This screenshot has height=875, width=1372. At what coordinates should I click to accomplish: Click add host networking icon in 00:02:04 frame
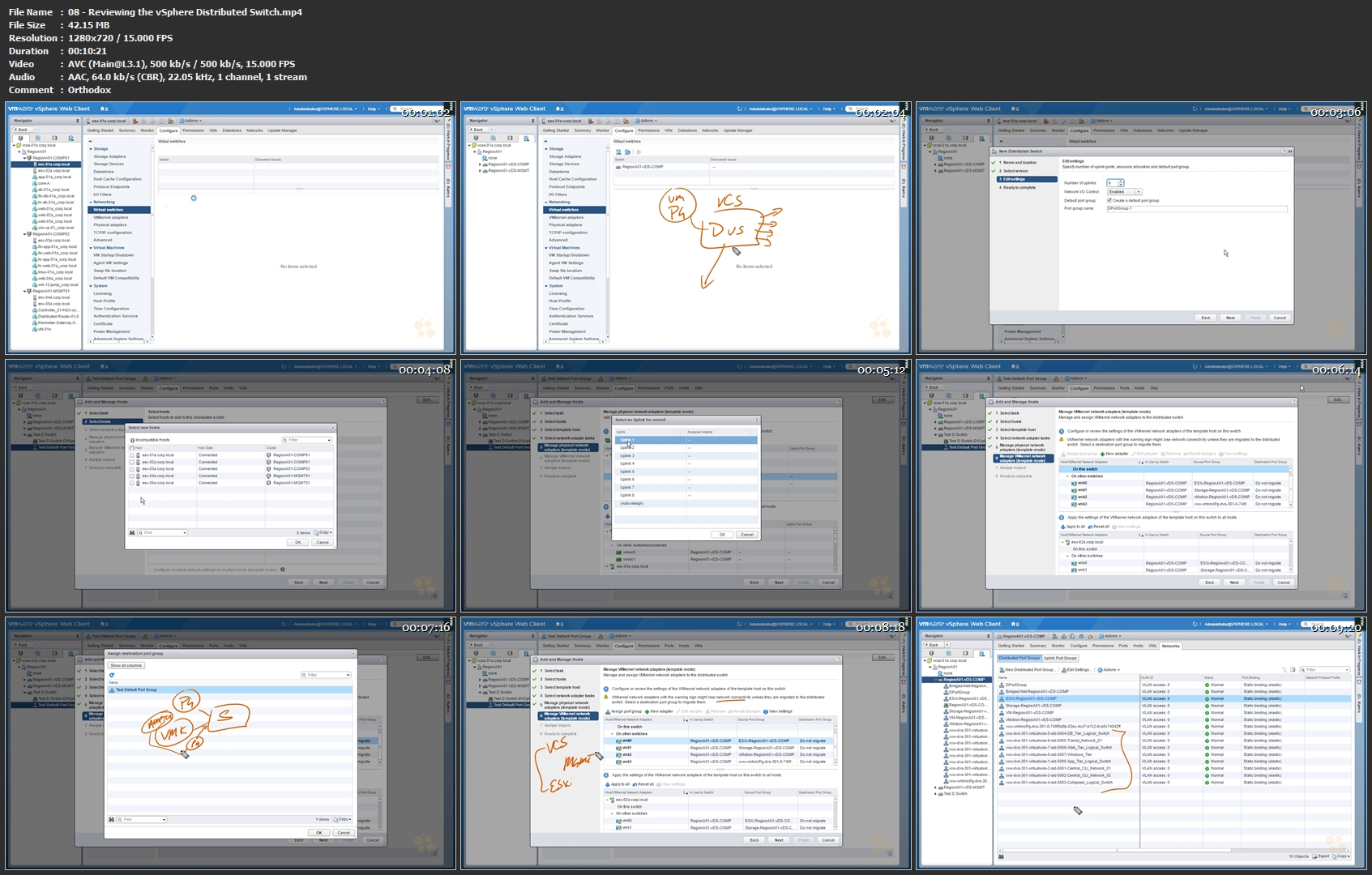point(619,152)
